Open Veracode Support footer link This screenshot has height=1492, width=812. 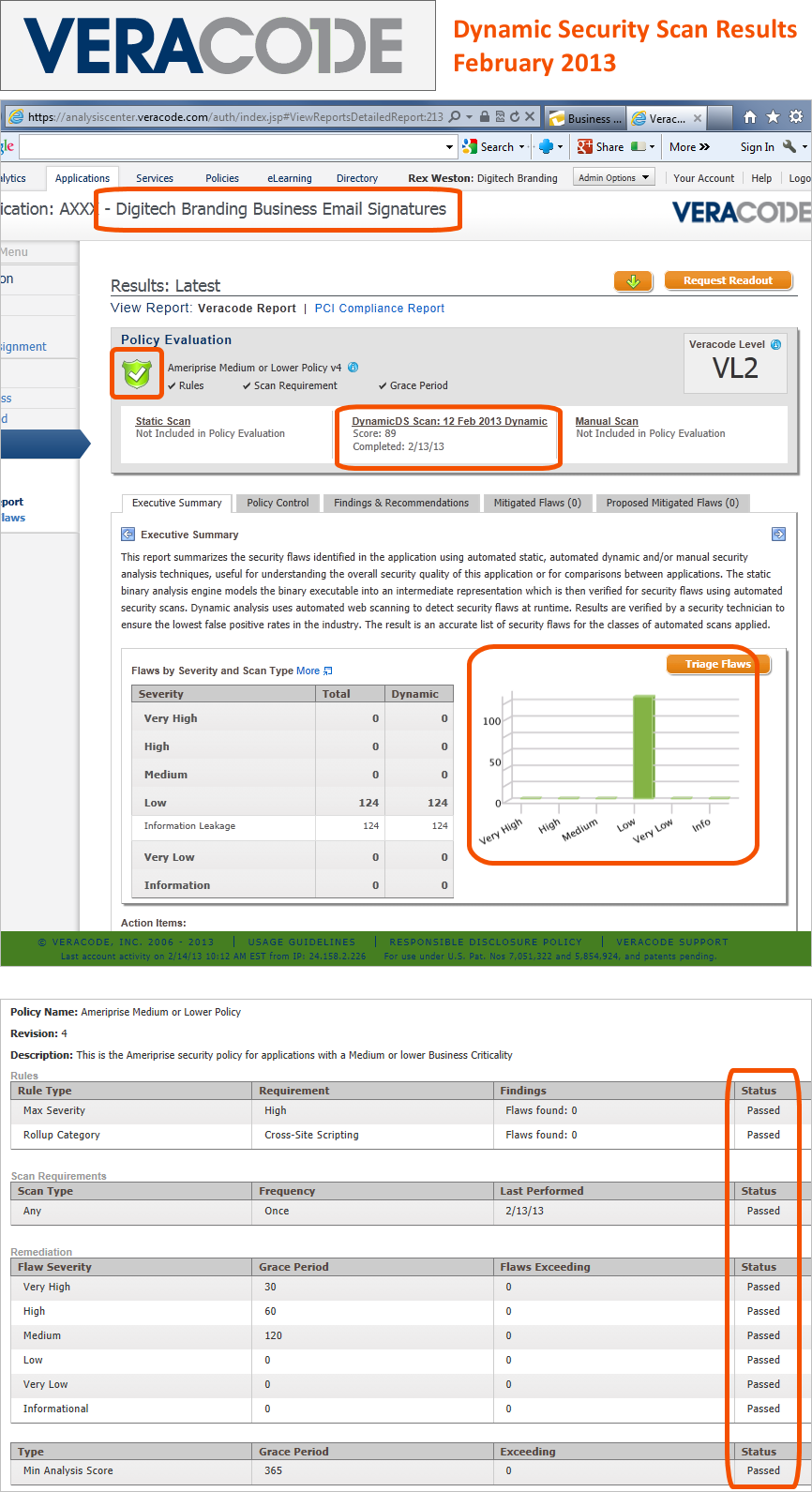tap(672, 942)
